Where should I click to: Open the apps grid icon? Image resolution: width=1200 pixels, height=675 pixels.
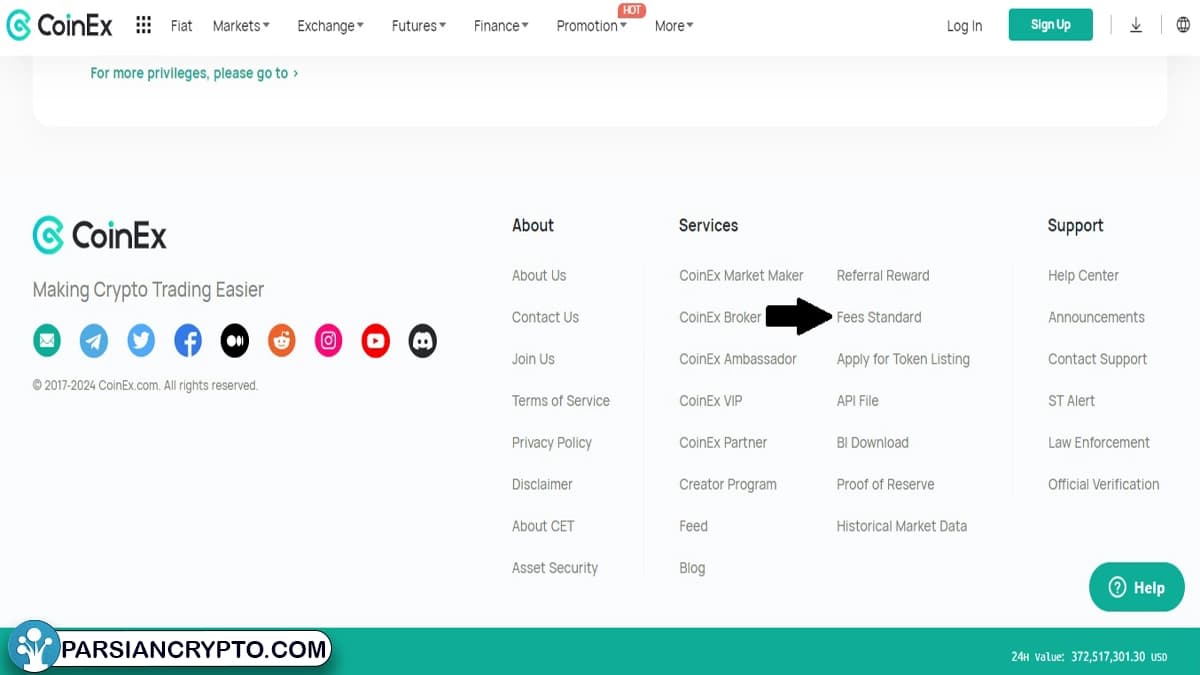point(144,25)
